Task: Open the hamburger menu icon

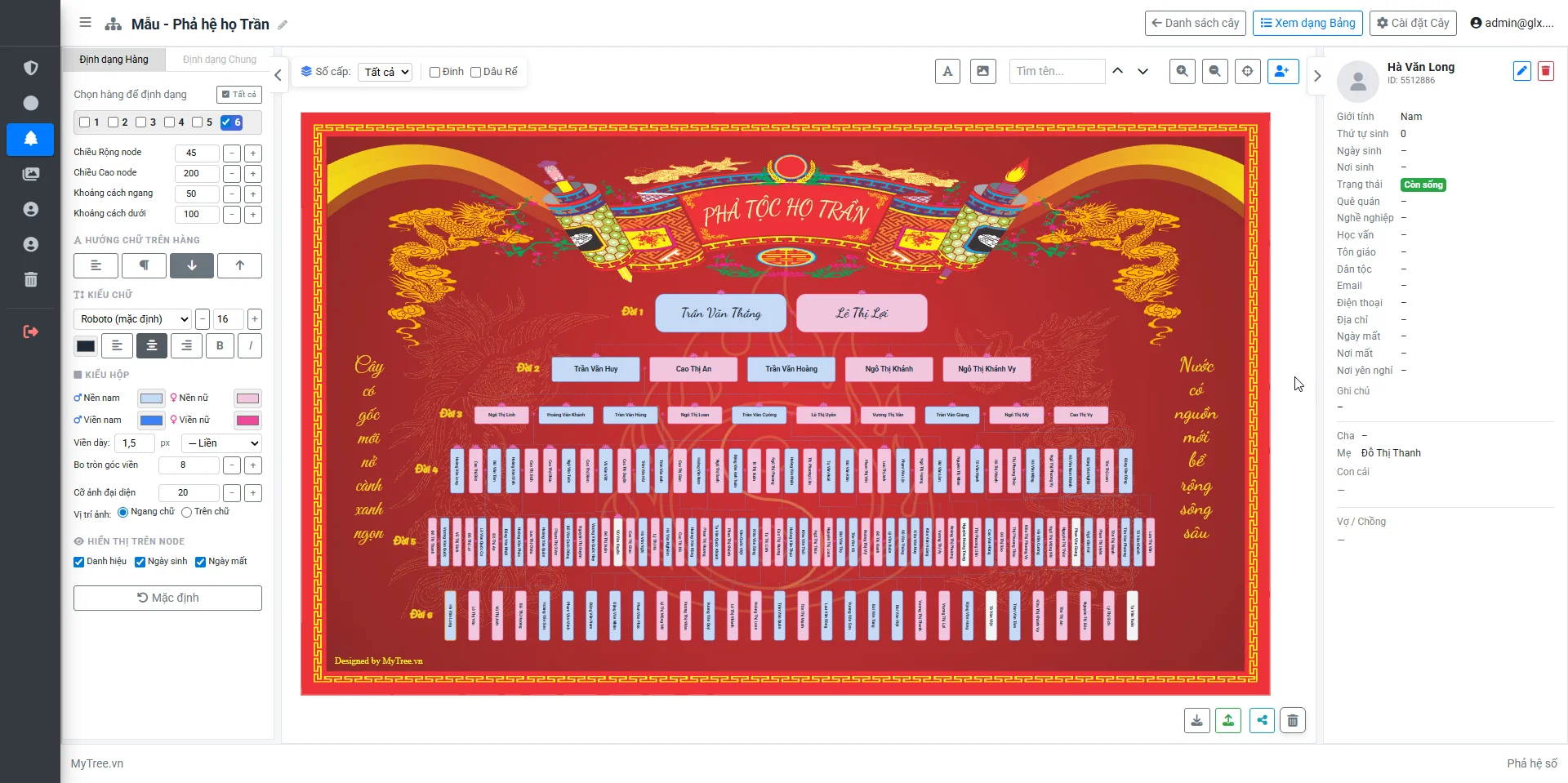Action: coord(85,23)
